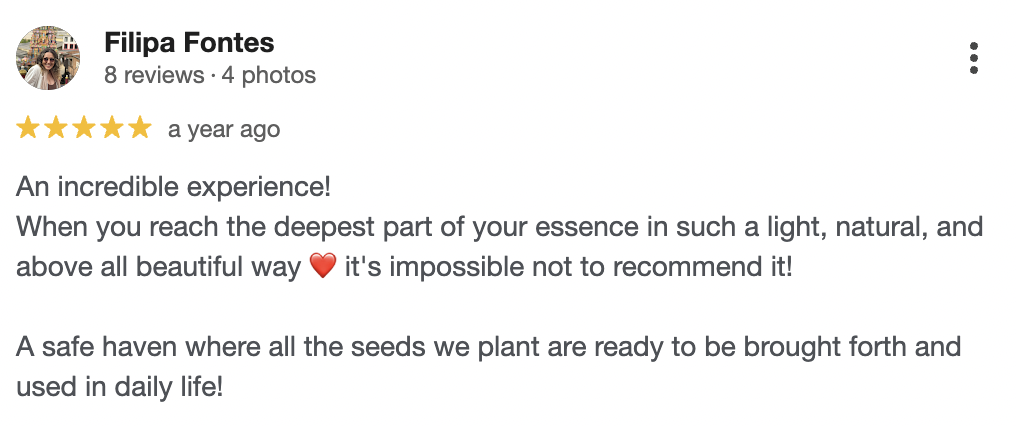Click the "a year ago" timestamp
1016x426 pixels.
pos(224,129)
